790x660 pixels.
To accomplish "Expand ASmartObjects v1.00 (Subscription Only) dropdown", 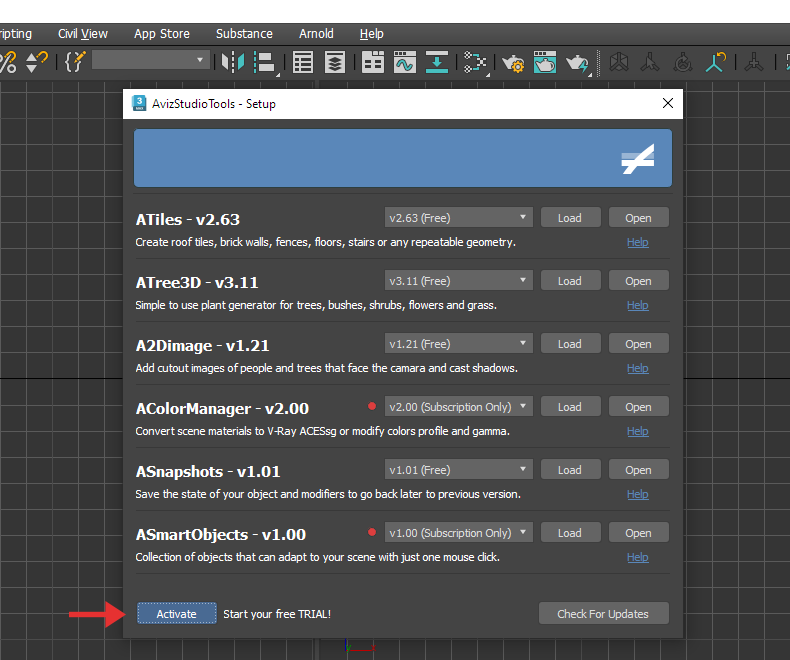I will click(458, 533).
